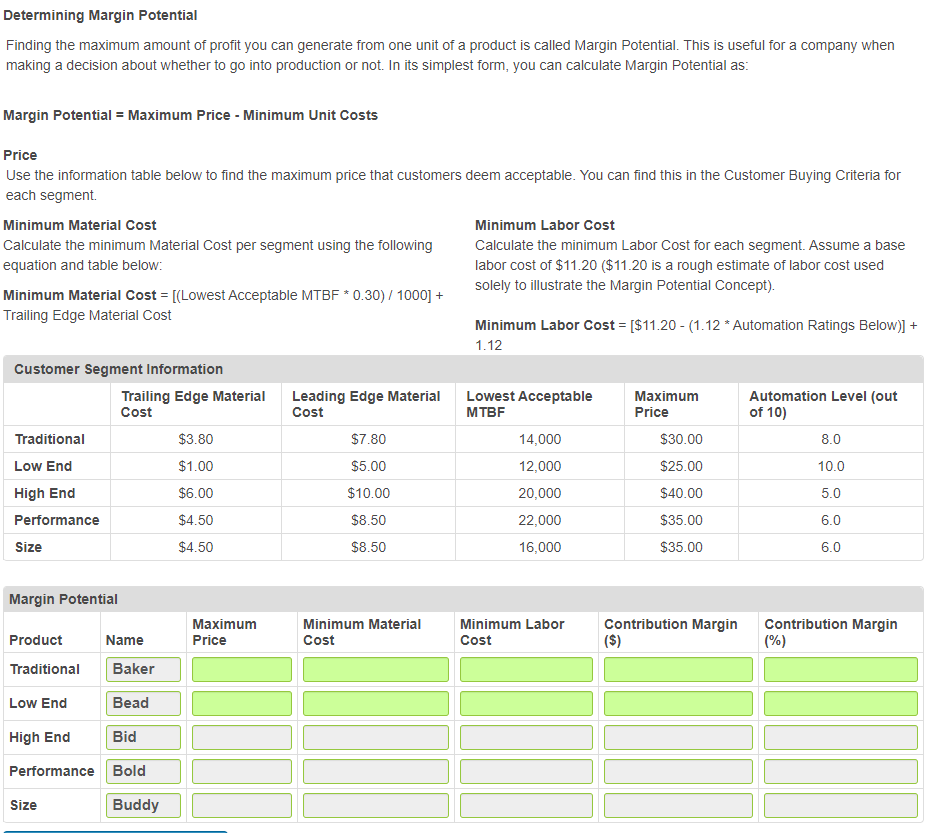Click Low End automation level 10.0
This screenshot has height=833, width=932.
point(831,466)
